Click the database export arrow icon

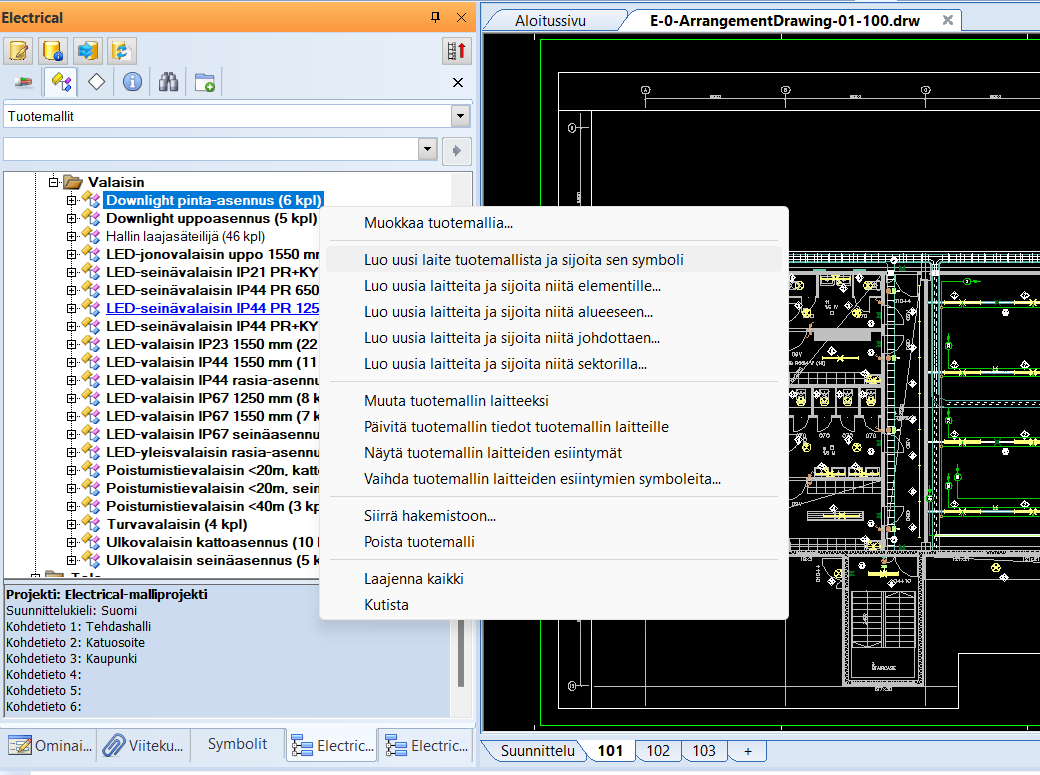click(x=88, y=51)
